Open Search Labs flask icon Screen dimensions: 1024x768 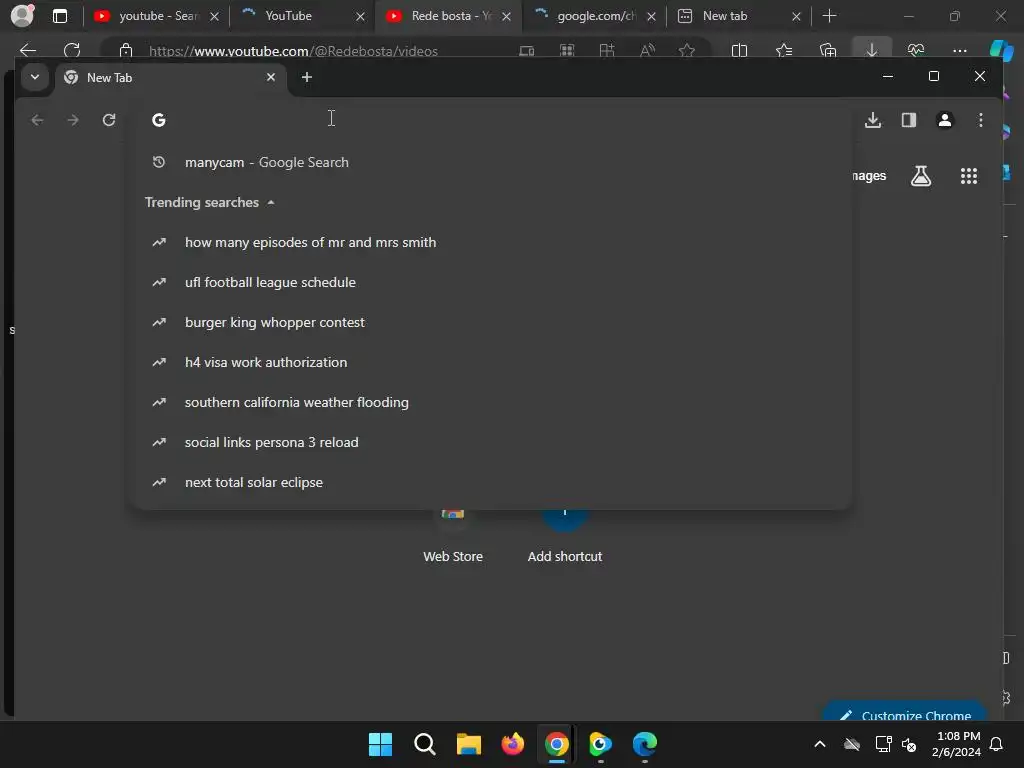click(x=921, y=176)
